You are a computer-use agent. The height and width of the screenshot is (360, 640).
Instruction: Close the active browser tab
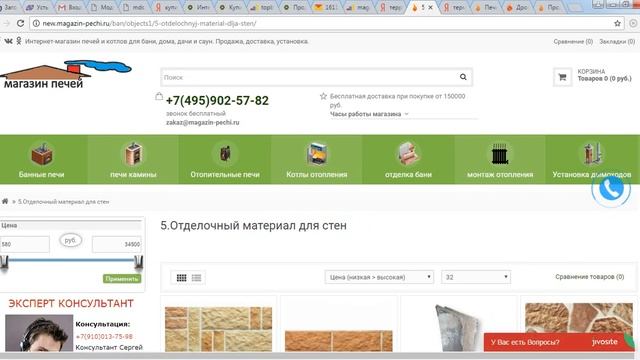click(430, 7)
